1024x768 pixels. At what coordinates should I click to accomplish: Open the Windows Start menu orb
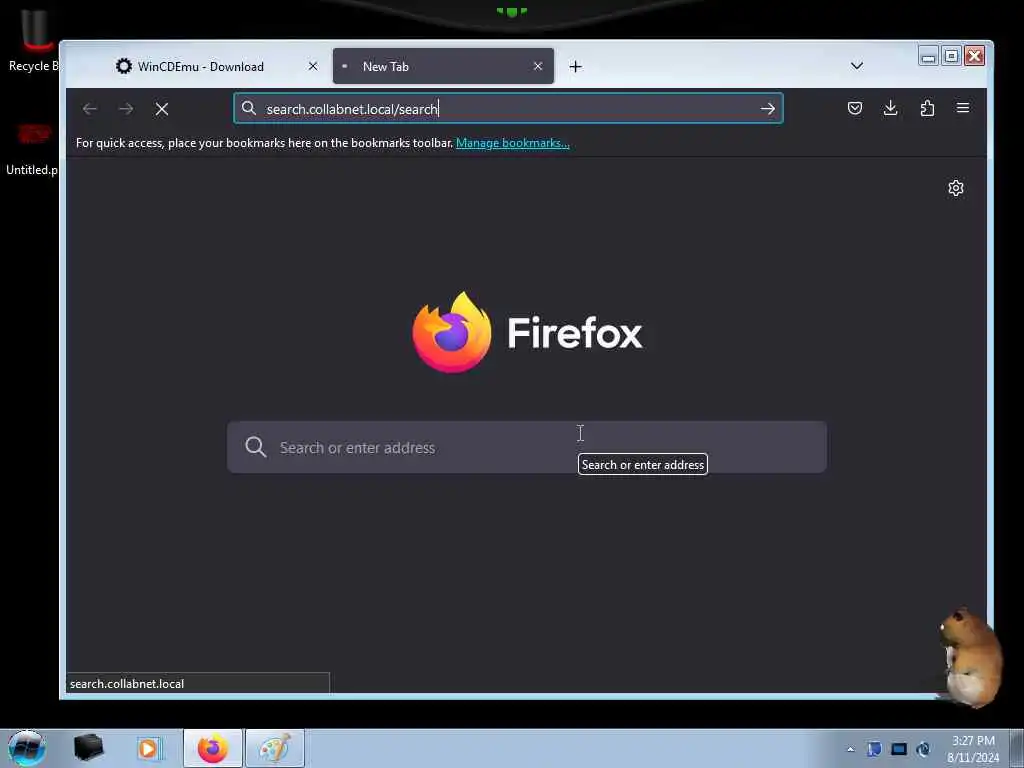(27, 748)
